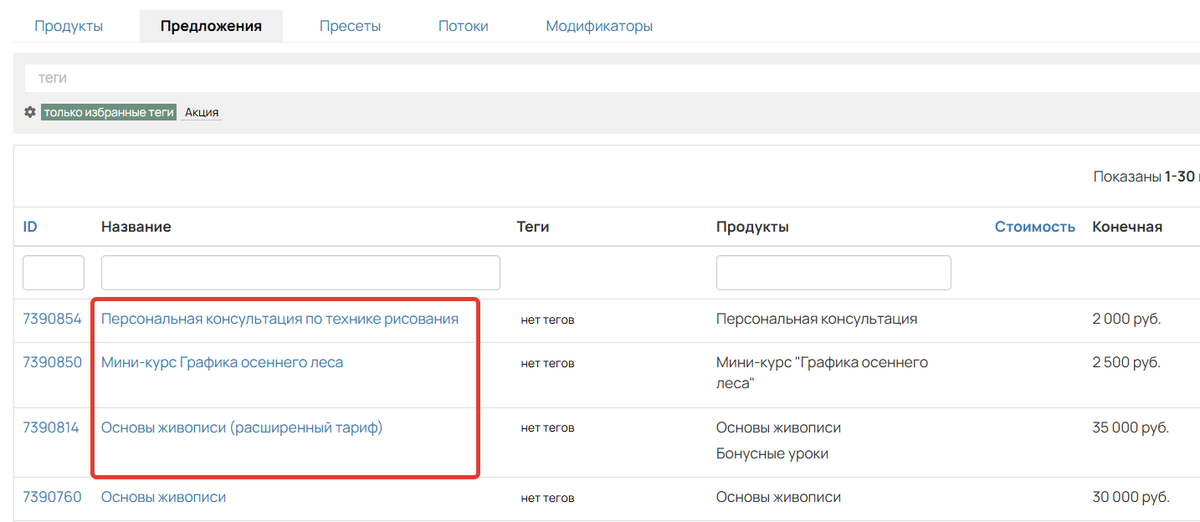Image resolution: width=1200 pixels, height=522 pixels.
Task: Open offer ID 7390850
Action: pyautogui.click(x=52, y=362)
